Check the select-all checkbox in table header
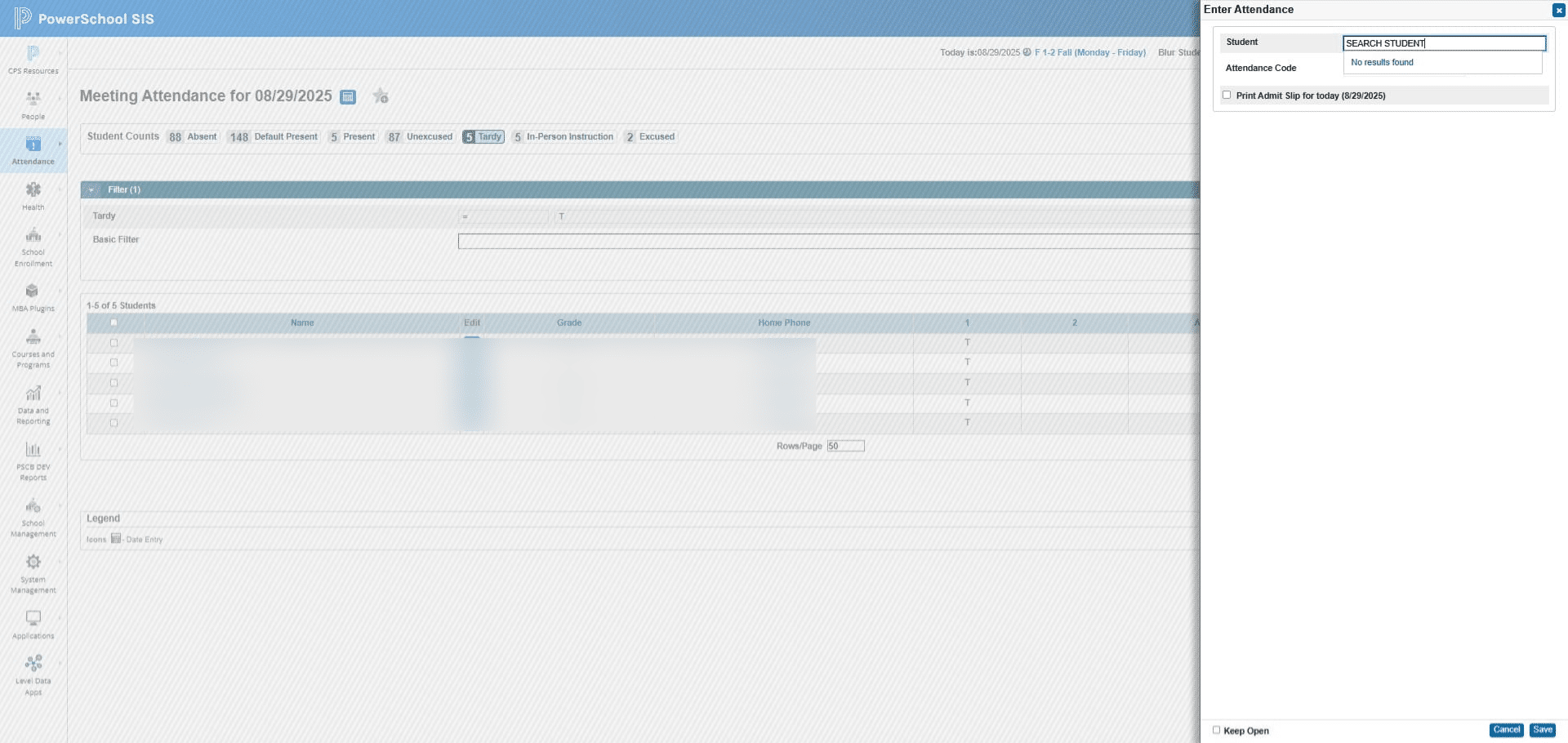This screenshot has height=743, width=1568. click(114, 323)
